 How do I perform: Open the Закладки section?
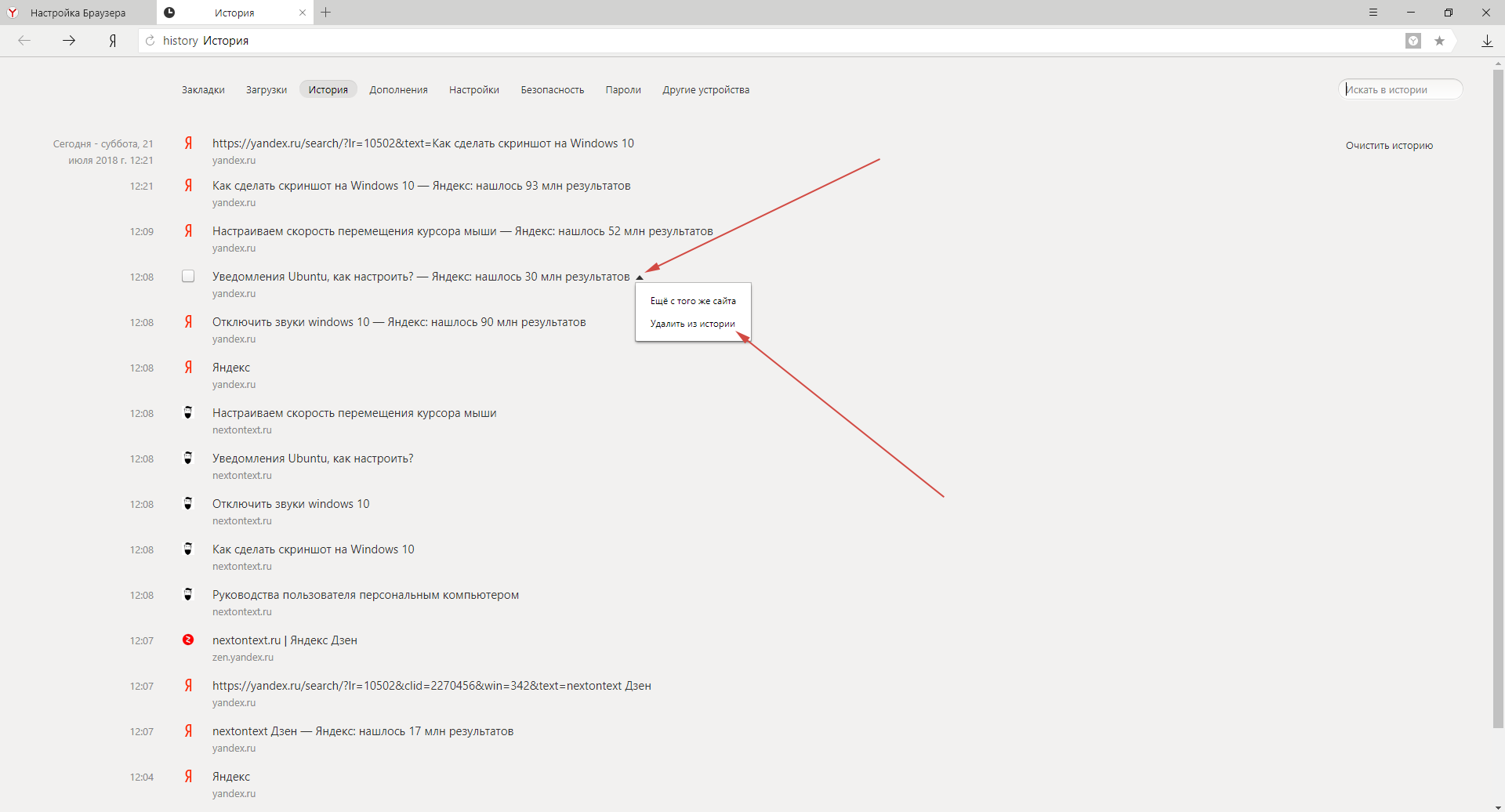pos(203,89)
